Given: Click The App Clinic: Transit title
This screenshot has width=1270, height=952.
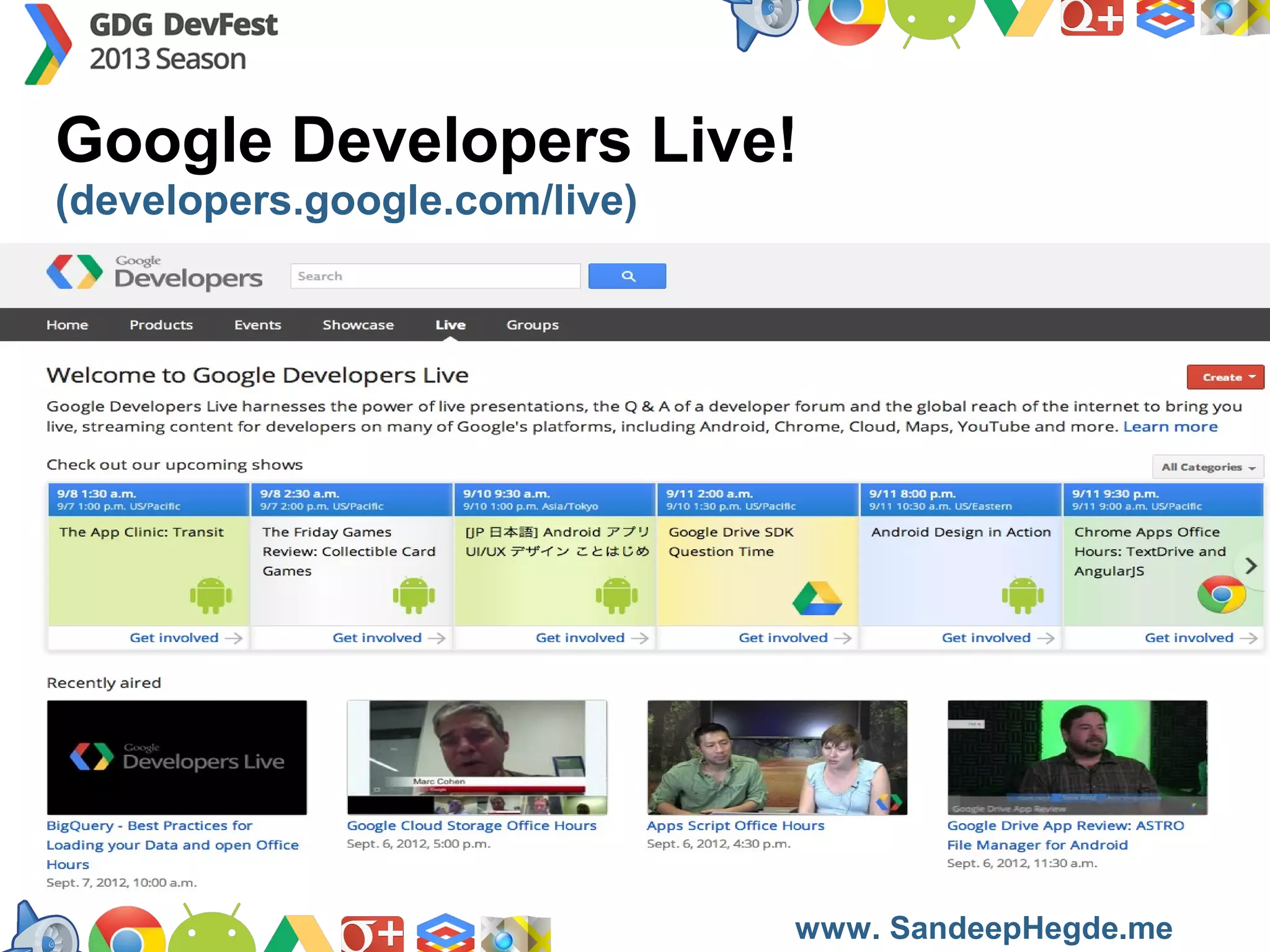Looking at the screenshot, I should pyautogui.click(x=141, y=532).
